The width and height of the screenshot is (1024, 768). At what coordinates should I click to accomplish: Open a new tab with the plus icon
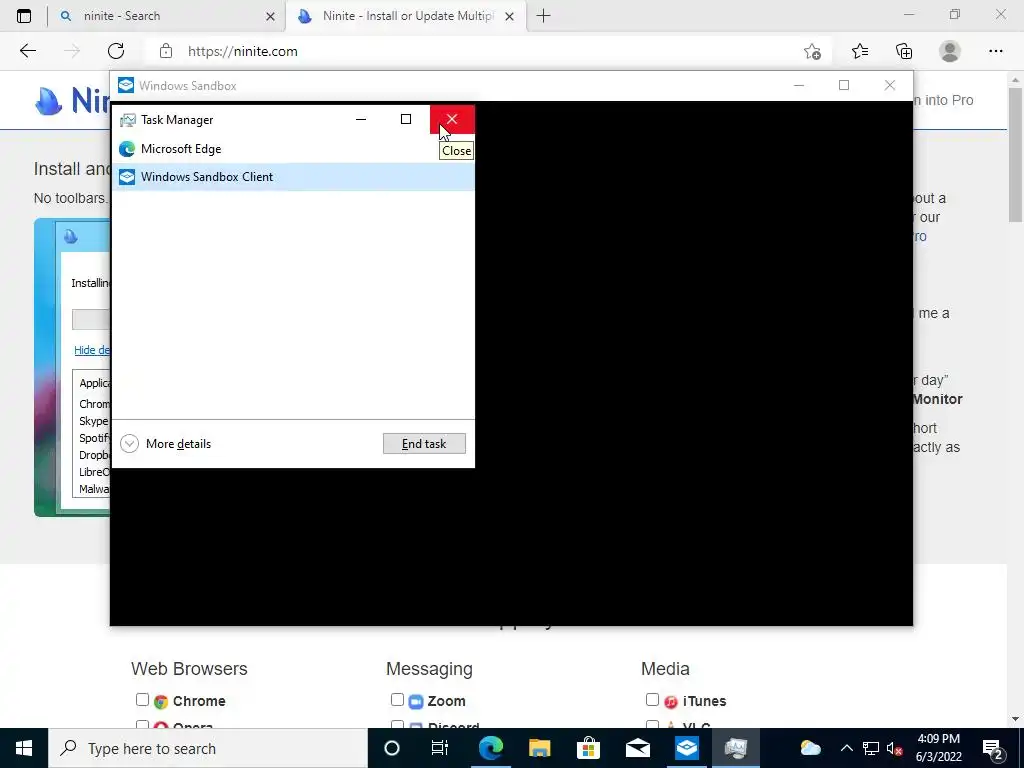point(543,16)
